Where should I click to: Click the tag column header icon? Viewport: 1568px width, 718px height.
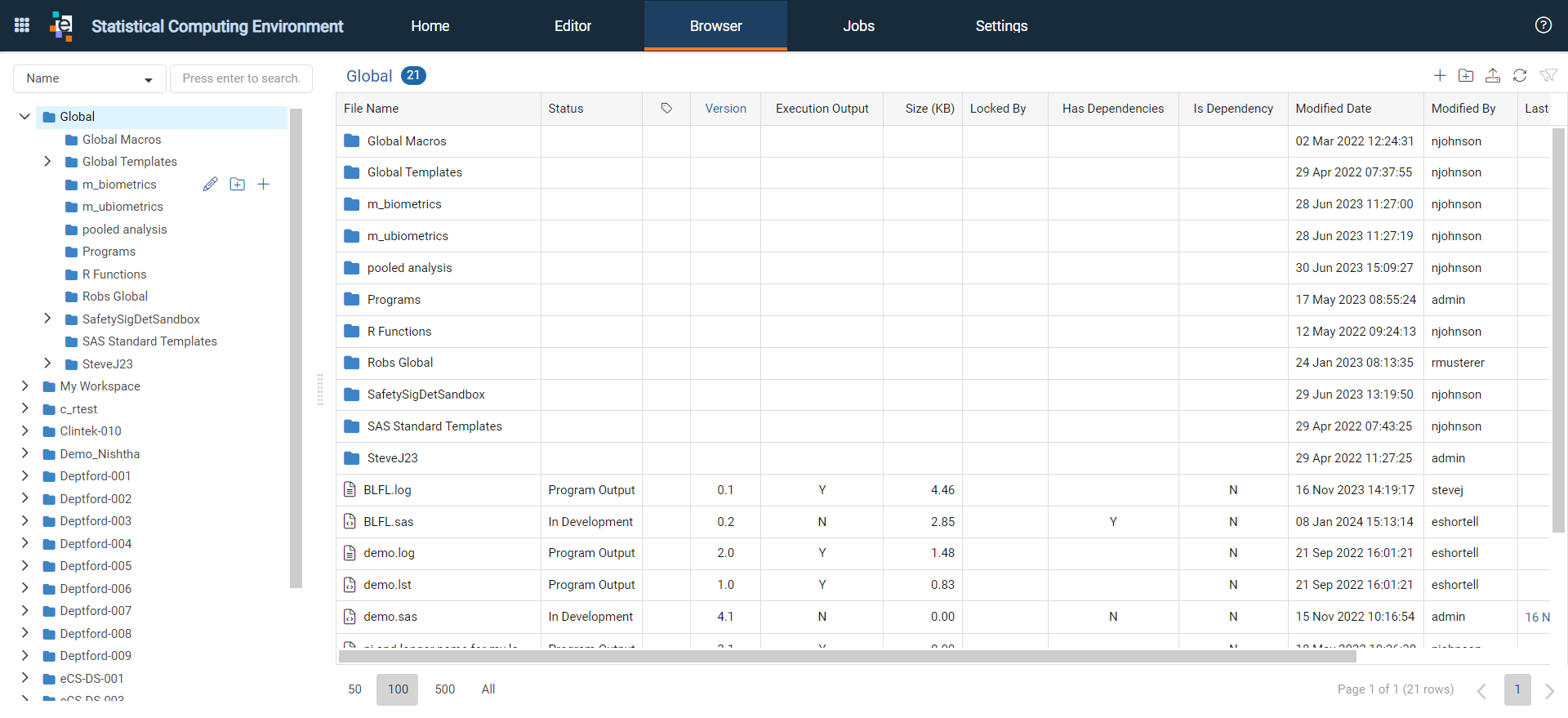(666, 109)
